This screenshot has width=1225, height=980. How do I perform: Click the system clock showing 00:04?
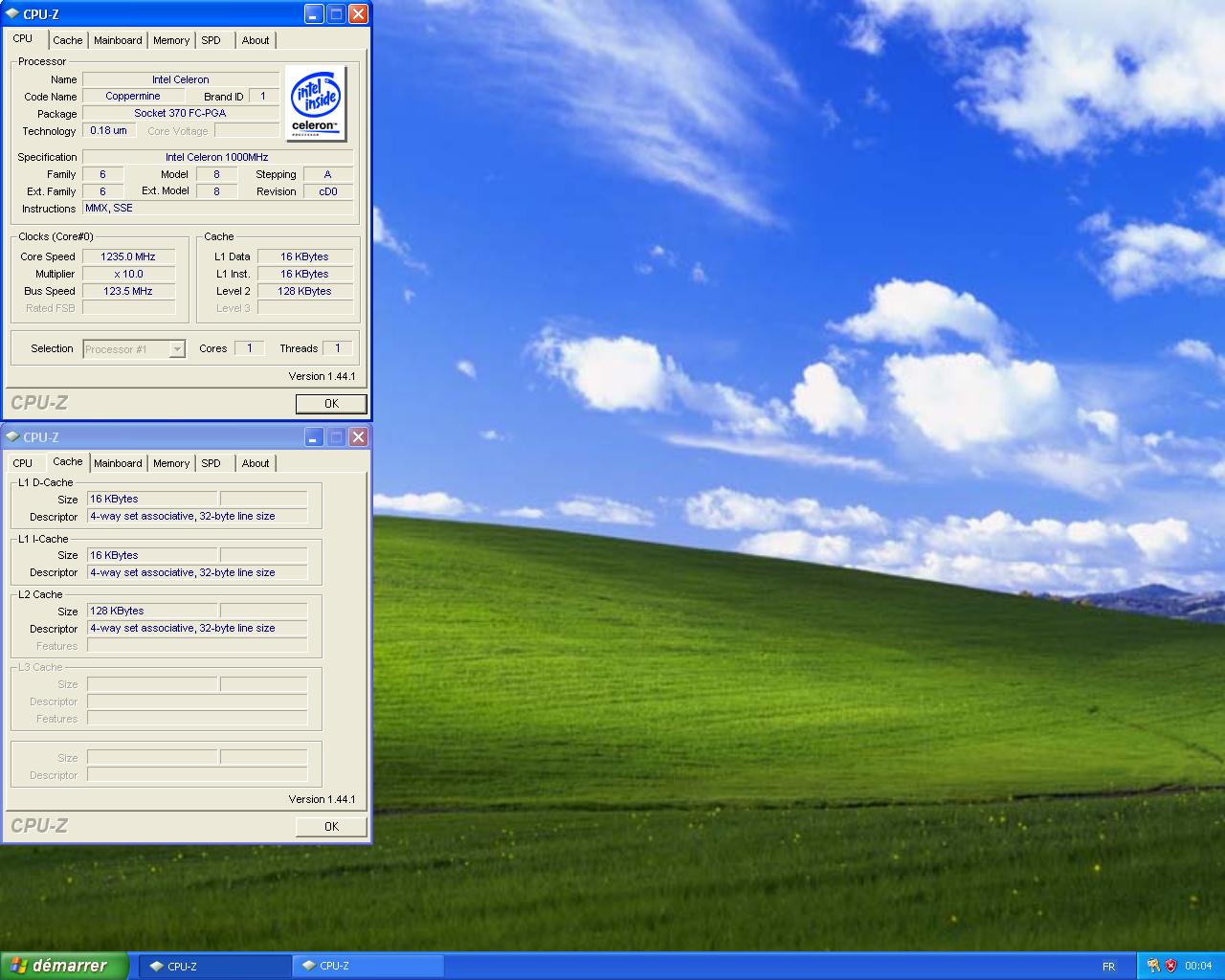point(1198,967)
